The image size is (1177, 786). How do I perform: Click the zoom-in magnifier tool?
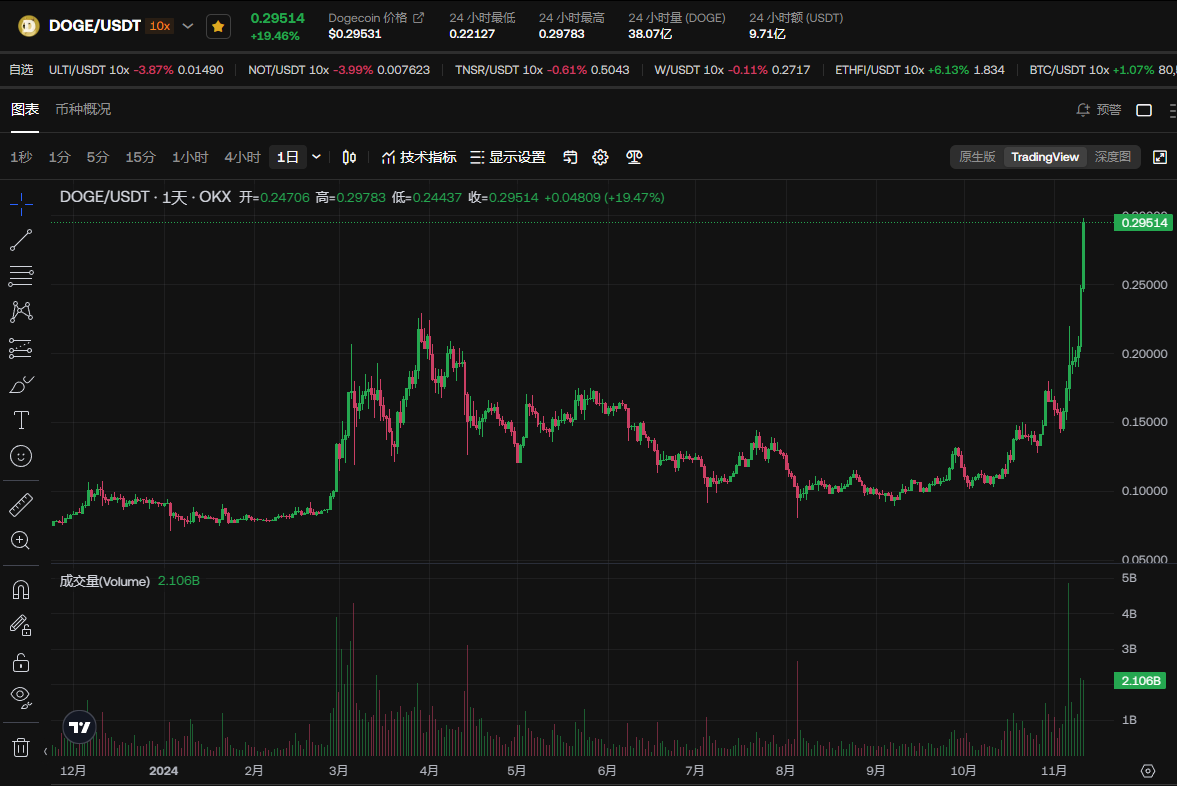click(x=21, y=541)
